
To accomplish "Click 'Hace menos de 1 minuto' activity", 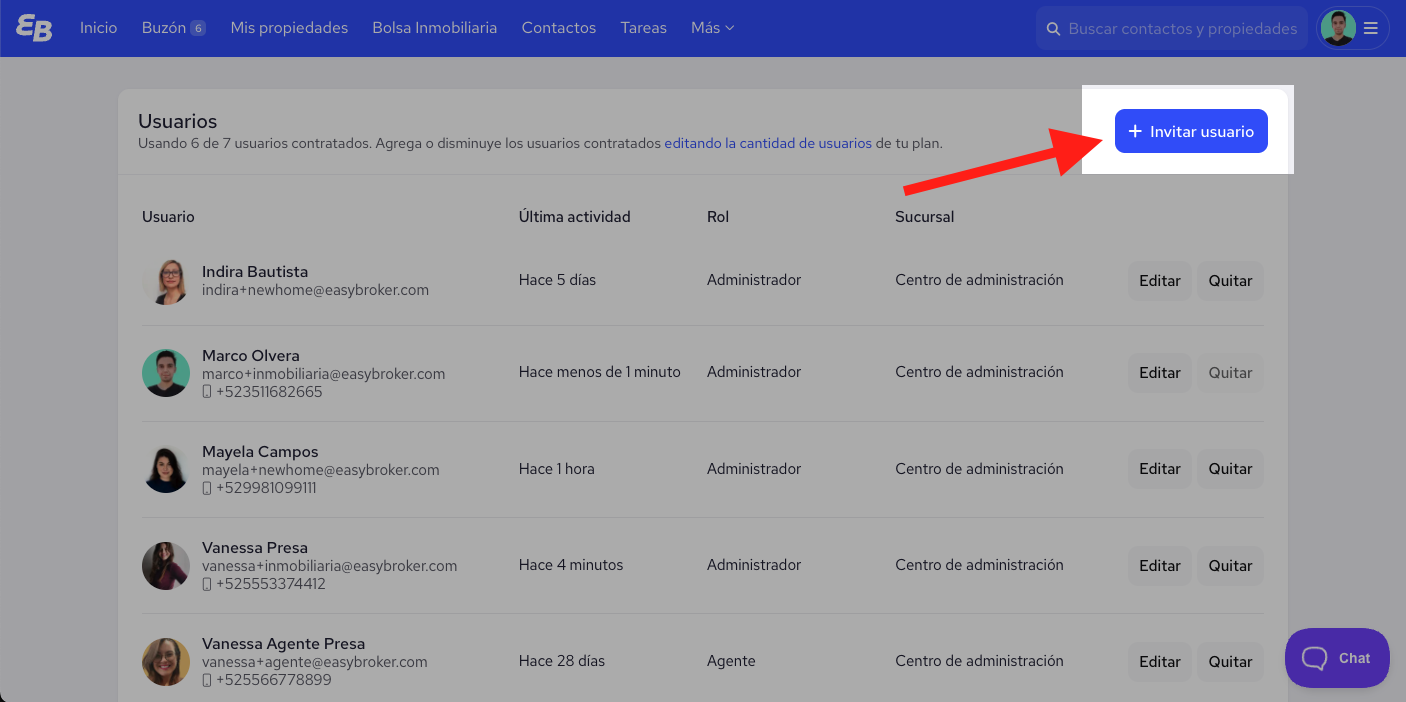I will [x=599, y=372].
